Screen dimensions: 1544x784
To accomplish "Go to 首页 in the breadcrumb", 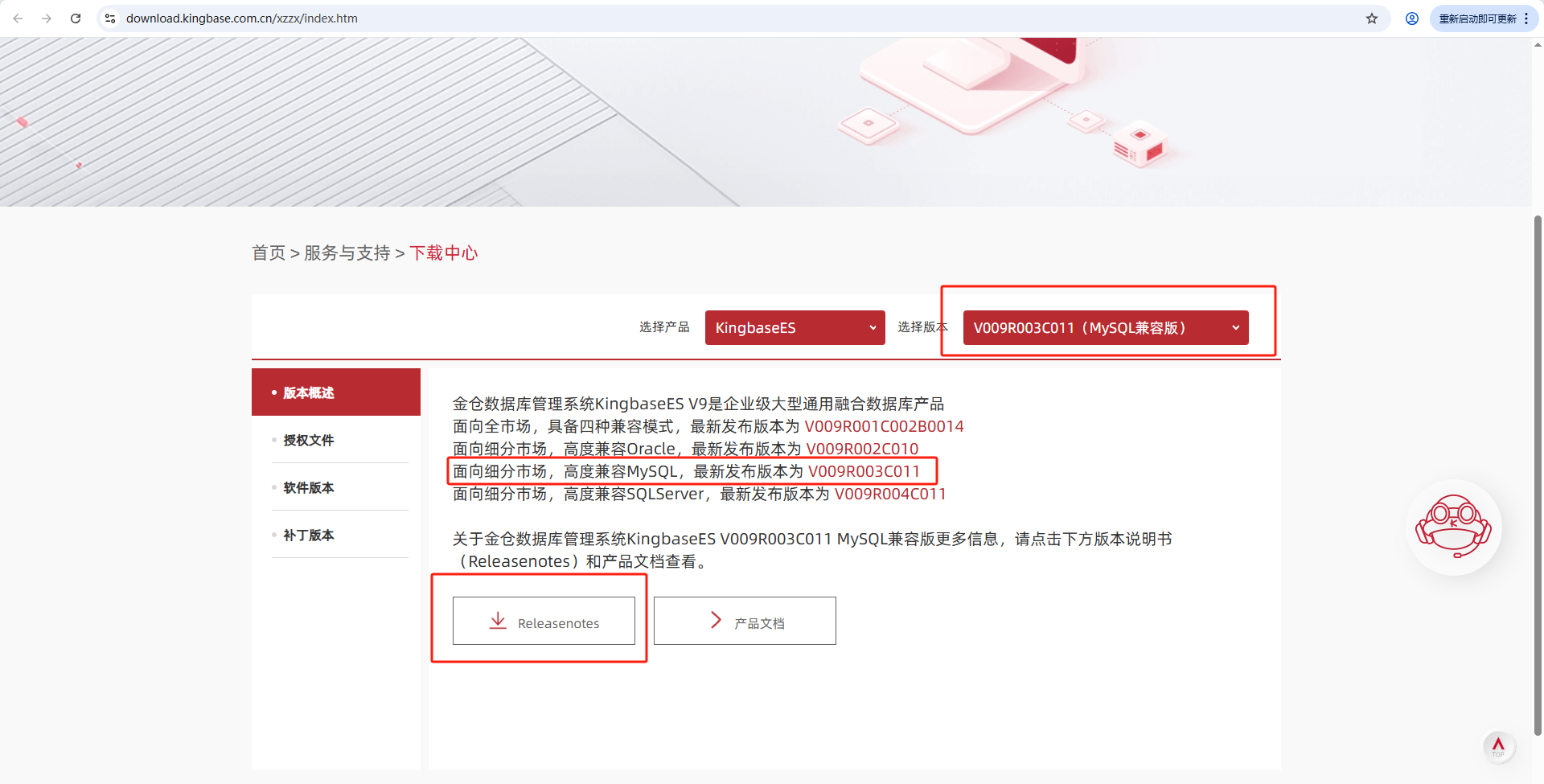I will coord(269,253).
